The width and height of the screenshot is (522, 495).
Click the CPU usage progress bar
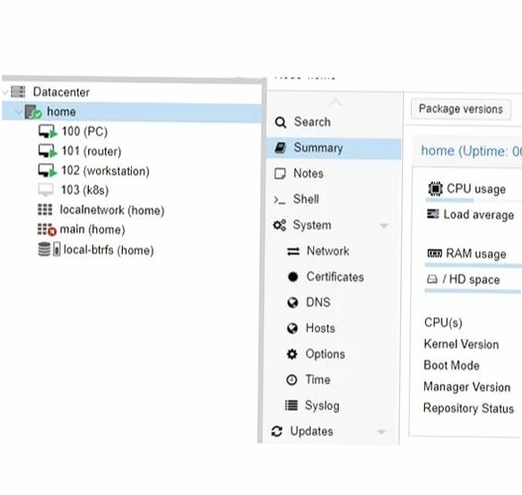(473, 200)
